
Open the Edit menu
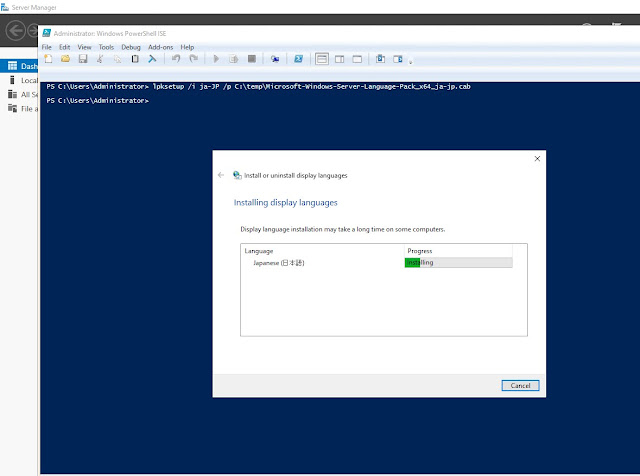tap(64, 47)
